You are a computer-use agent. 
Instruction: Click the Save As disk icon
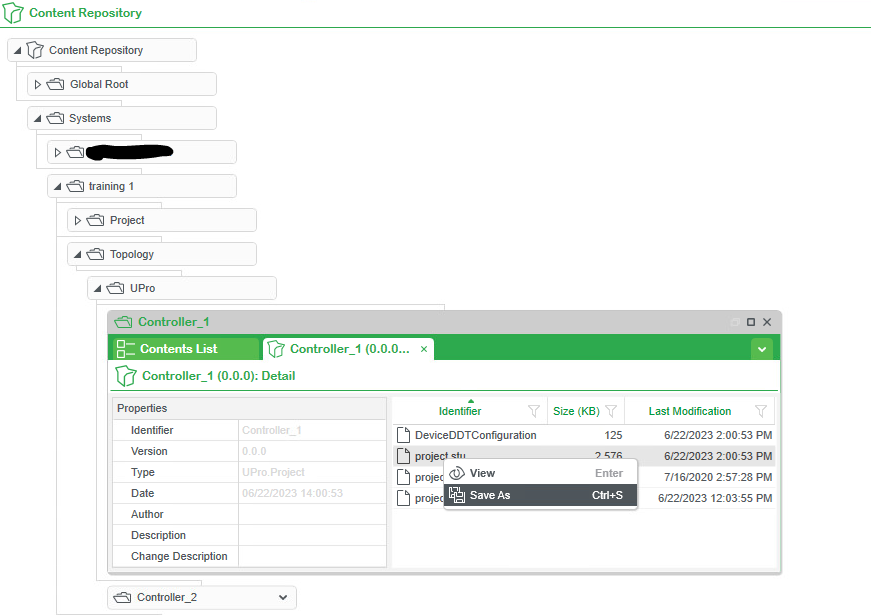click(457, 495)
